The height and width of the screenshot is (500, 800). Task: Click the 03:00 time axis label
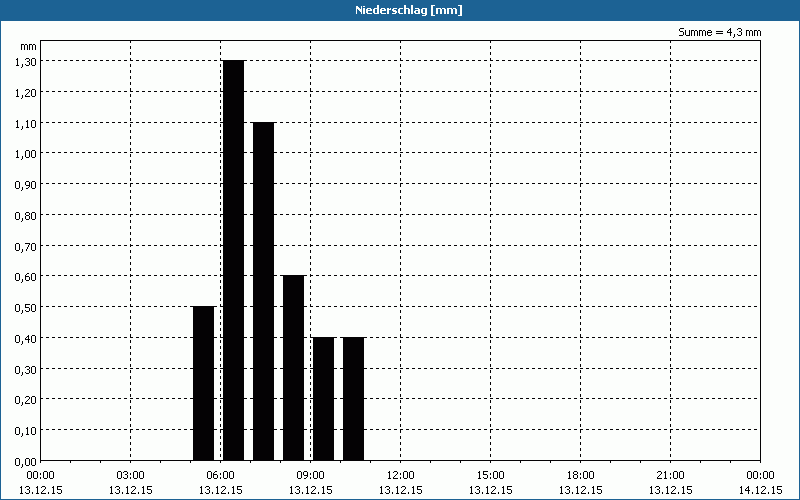(131, 476)
